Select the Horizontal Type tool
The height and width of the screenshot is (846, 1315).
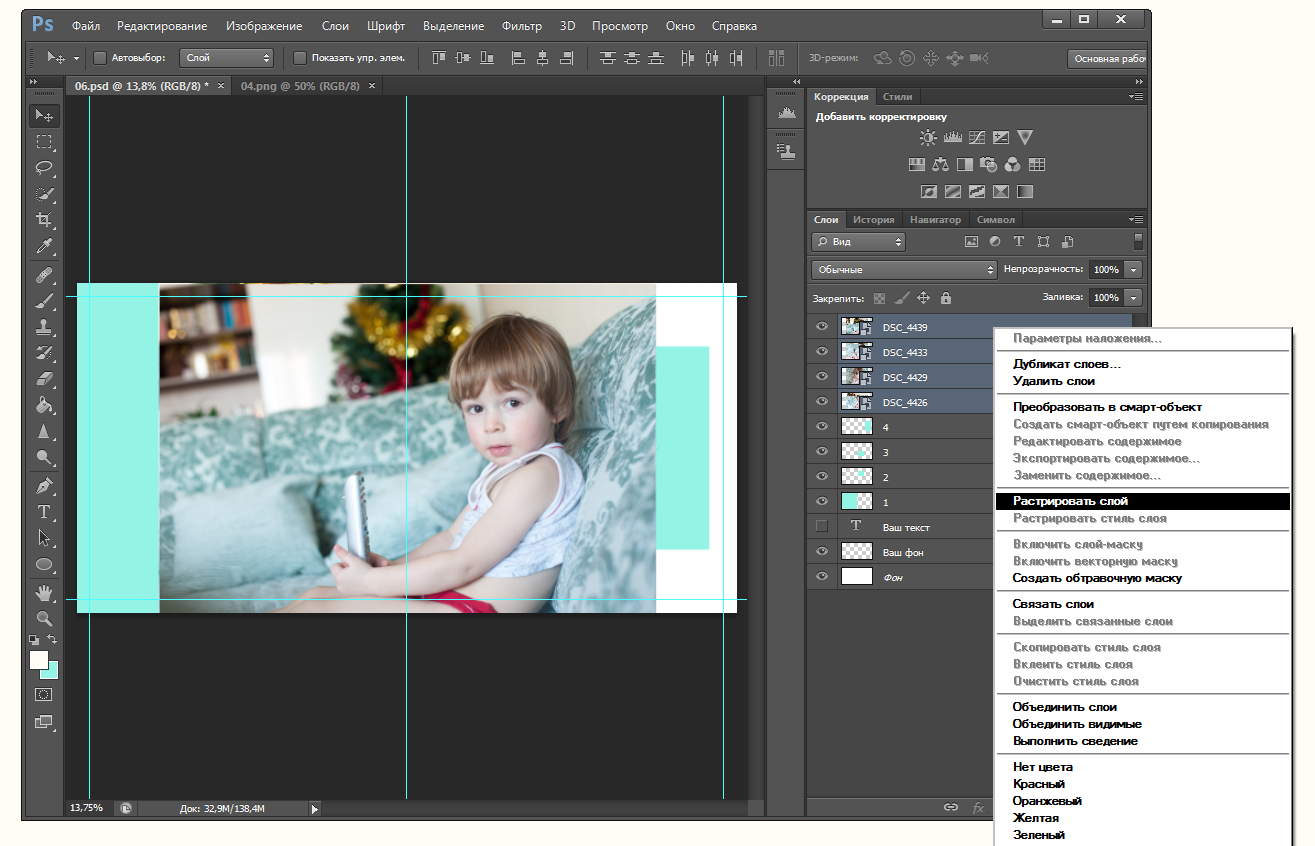(x=44, y=512)
